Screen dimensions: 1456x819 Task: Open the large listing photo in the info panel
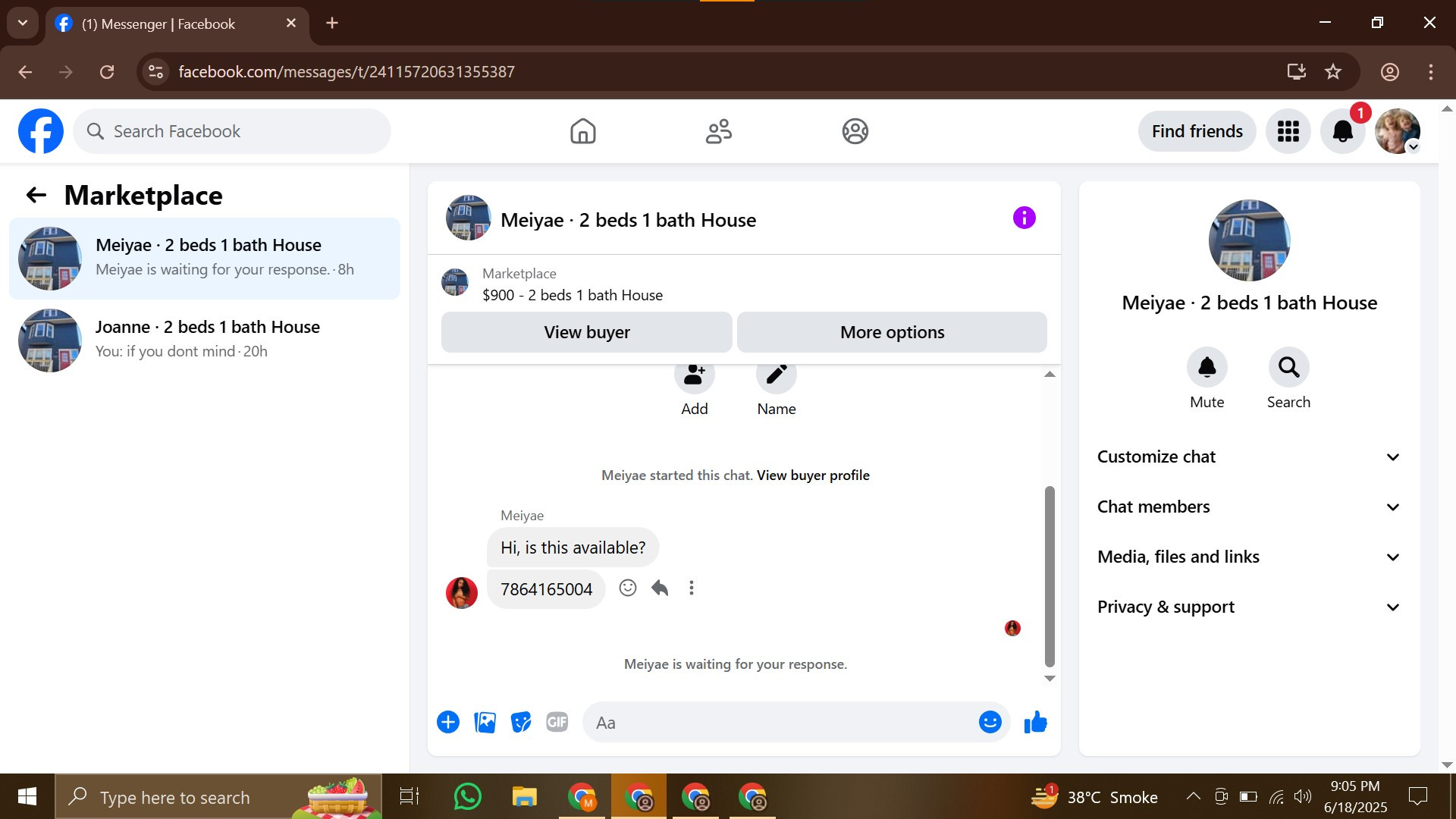pos(1249,240)
